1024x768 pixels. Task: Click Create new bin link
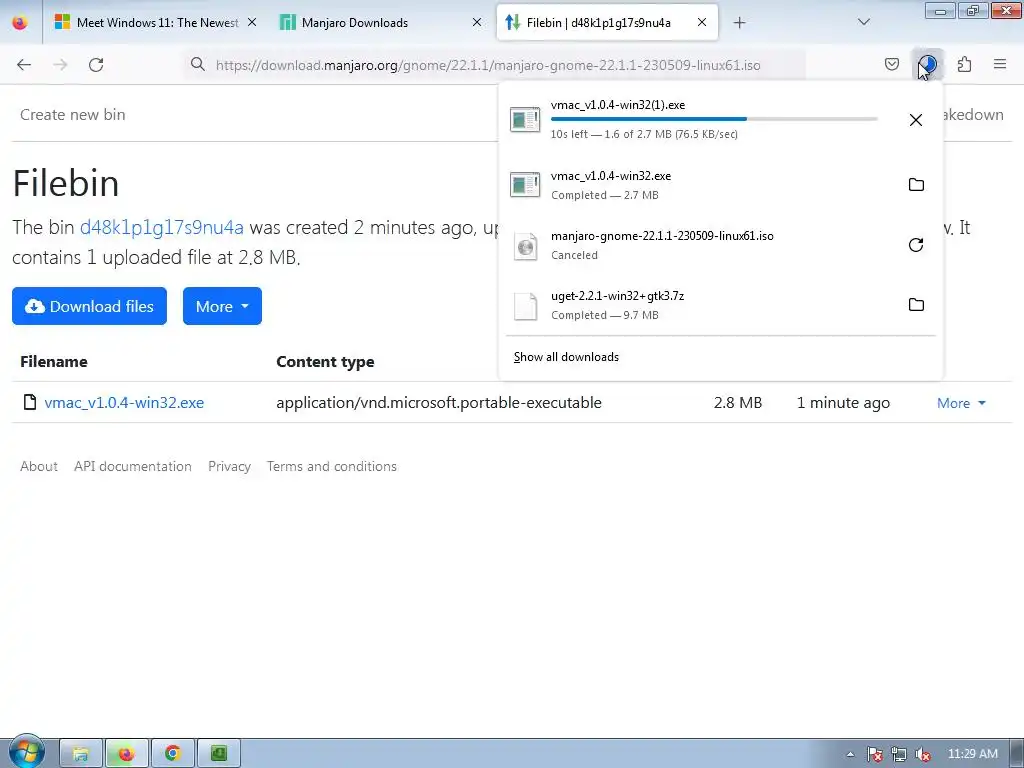[72, 114]
